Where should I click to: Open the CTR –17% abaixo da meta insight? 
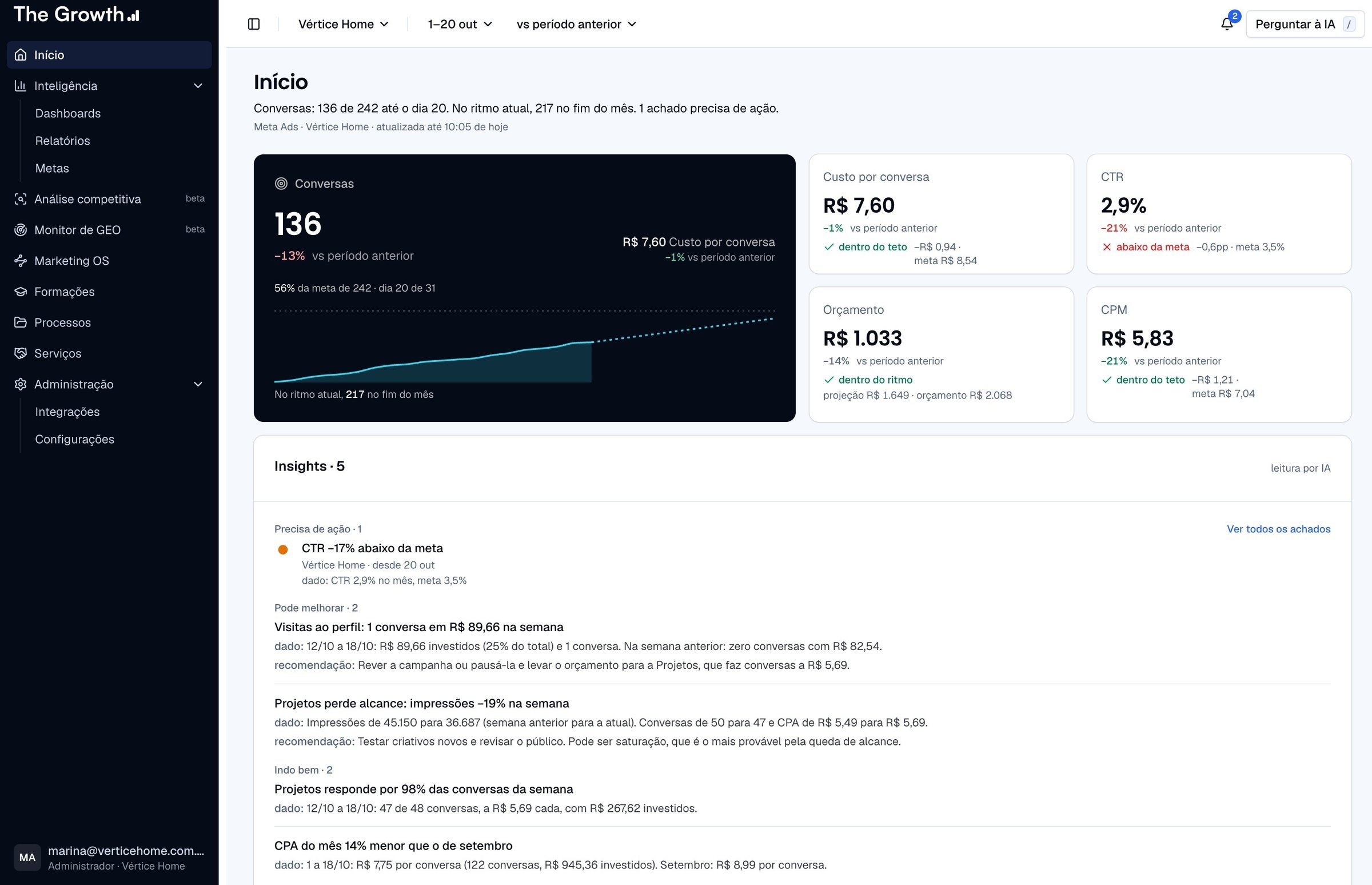coord(372,548)
